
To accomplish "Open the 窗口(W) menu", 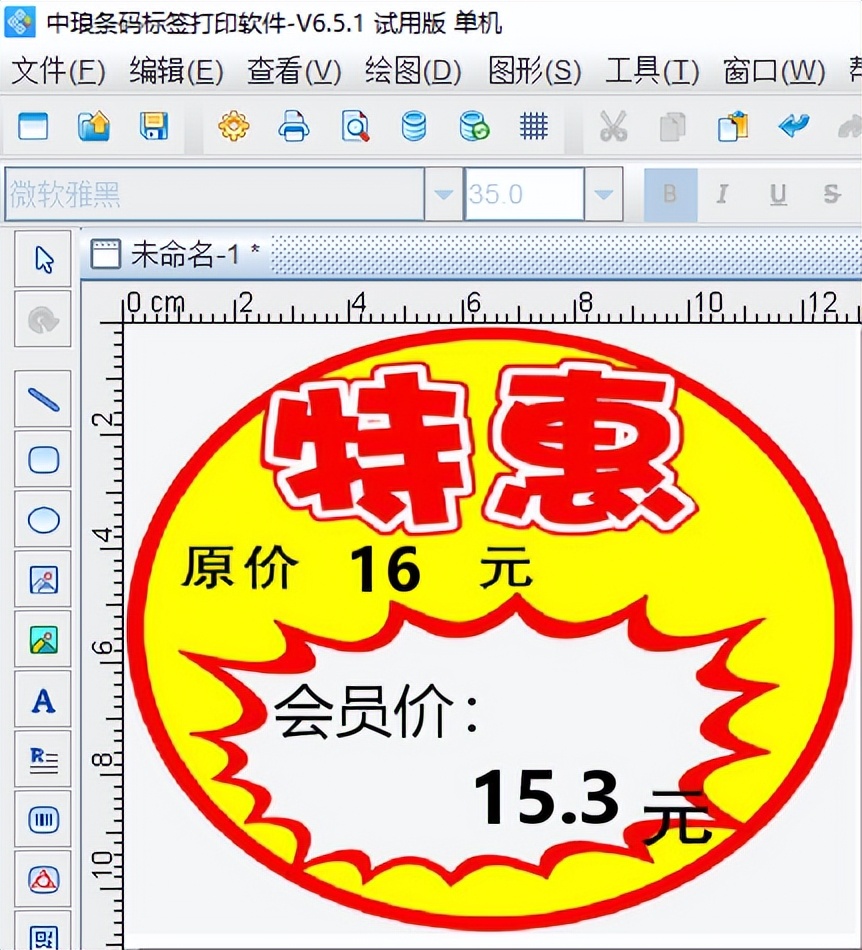I will click(774, 71).
